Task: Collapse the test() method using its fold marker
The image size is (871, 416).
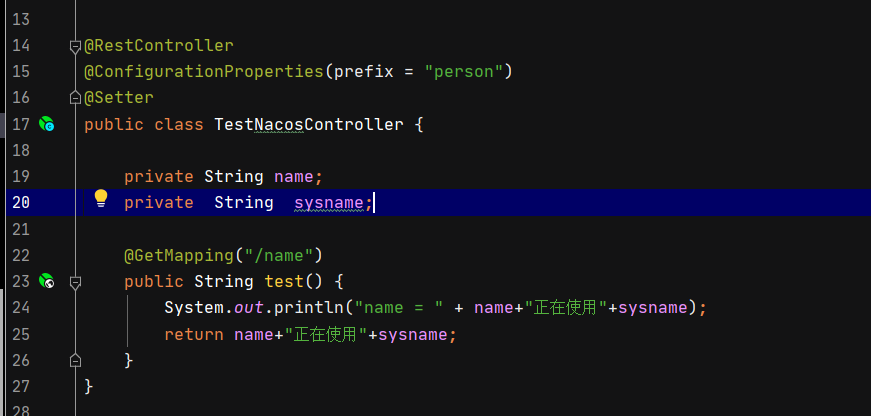Action: click(x=74, y=282)
